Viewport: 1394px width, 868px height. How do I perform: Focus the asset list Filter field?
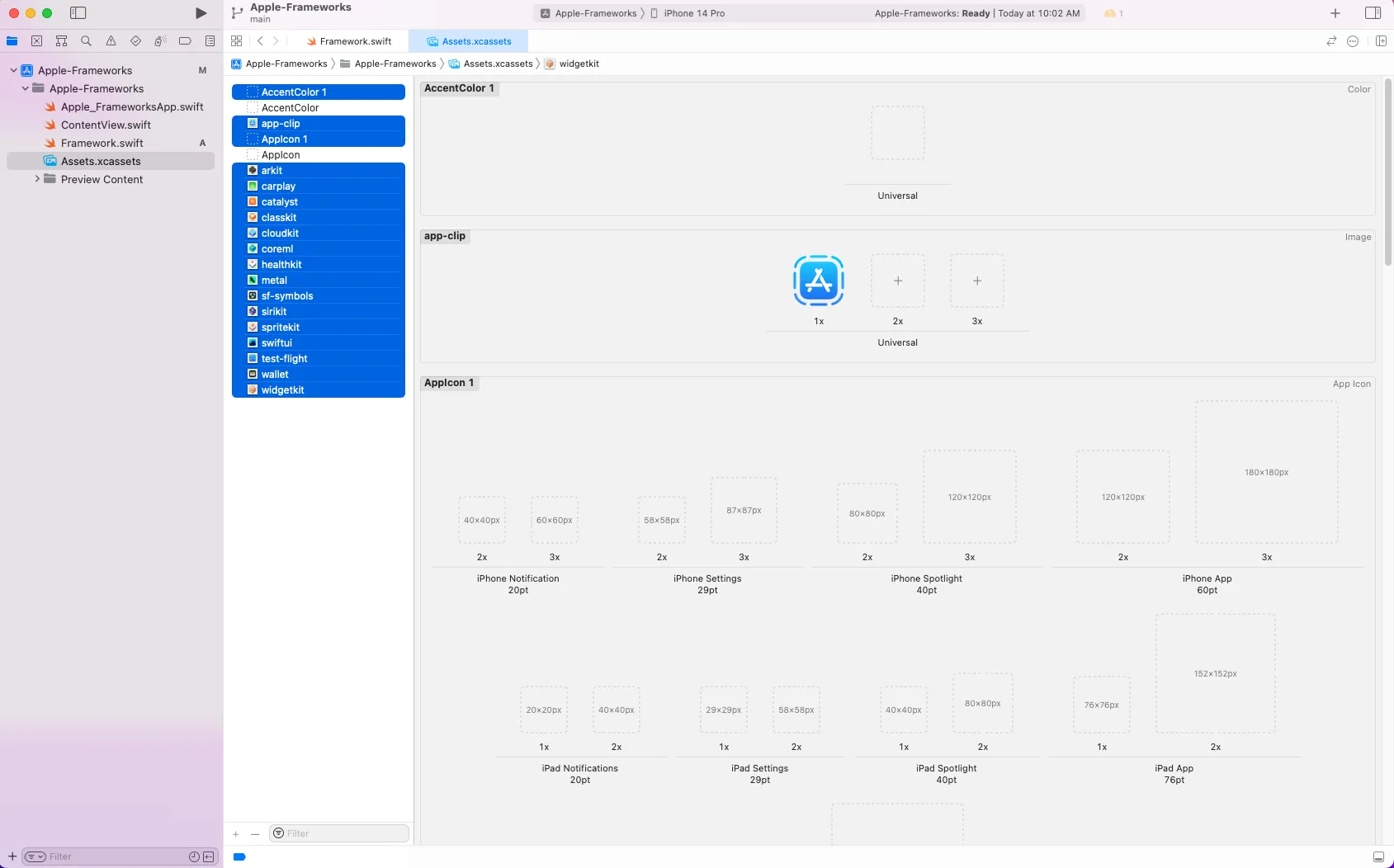click(339, 833)
